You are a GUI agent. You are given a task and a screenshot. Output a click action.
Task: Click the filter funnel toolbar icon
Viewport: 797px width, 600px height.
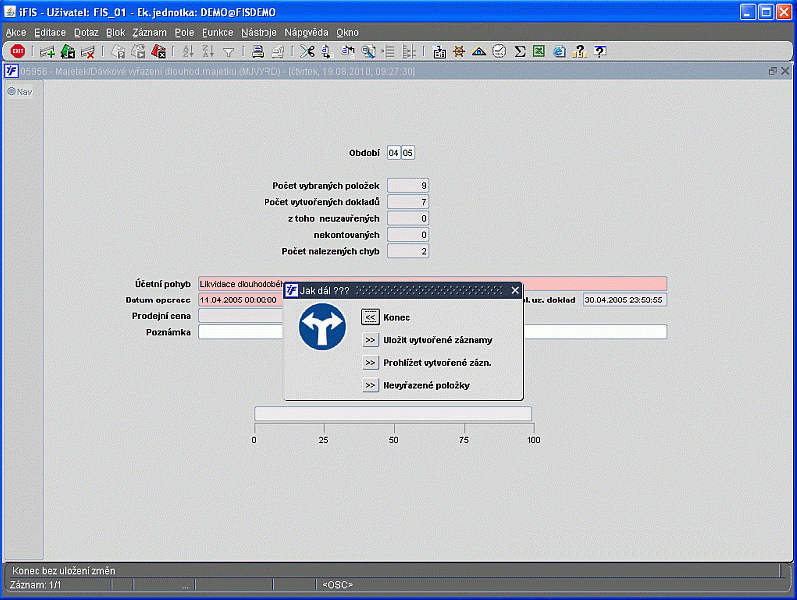point(228,51)
